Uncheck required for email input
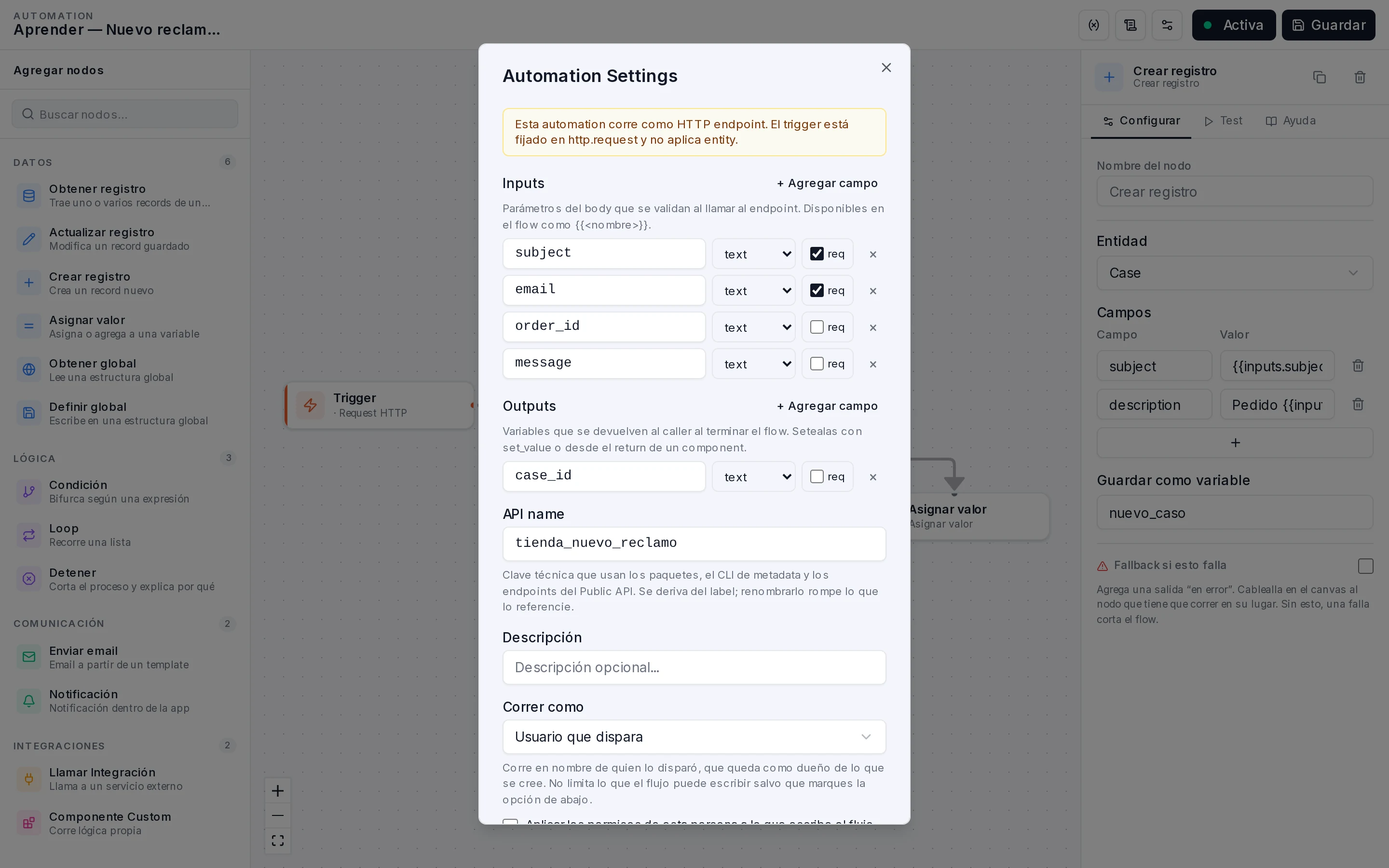This screenshot has height=868, width=1389. pos(817,290)
